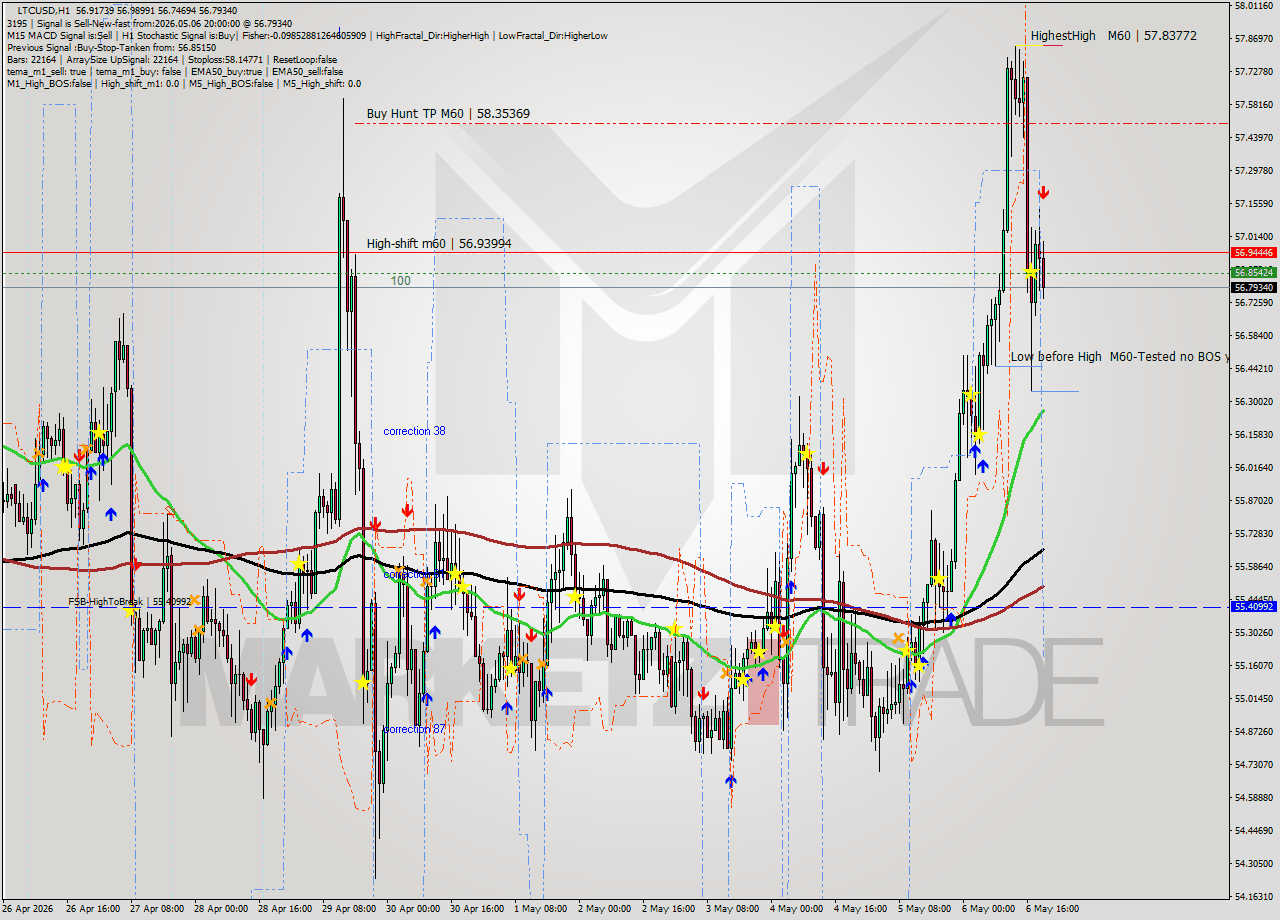The width and height of the screenshot is (1280, 920).
Task: Click the 'M15 MACD Signal is:Sell' info line
Action: pos(307,35)
